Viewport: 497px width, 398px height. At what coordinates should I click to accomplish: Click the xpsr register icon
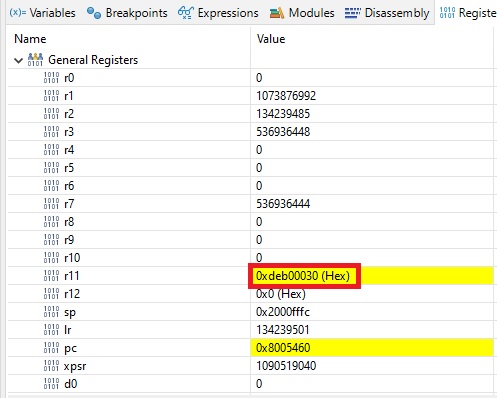[x=51, y=366]
